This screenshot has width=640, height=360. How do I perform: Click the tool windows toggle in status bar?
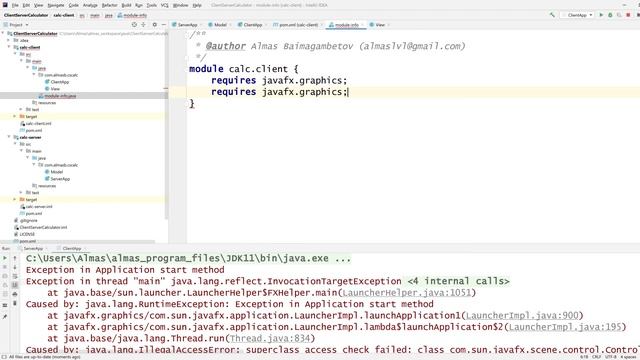[4, 357]
